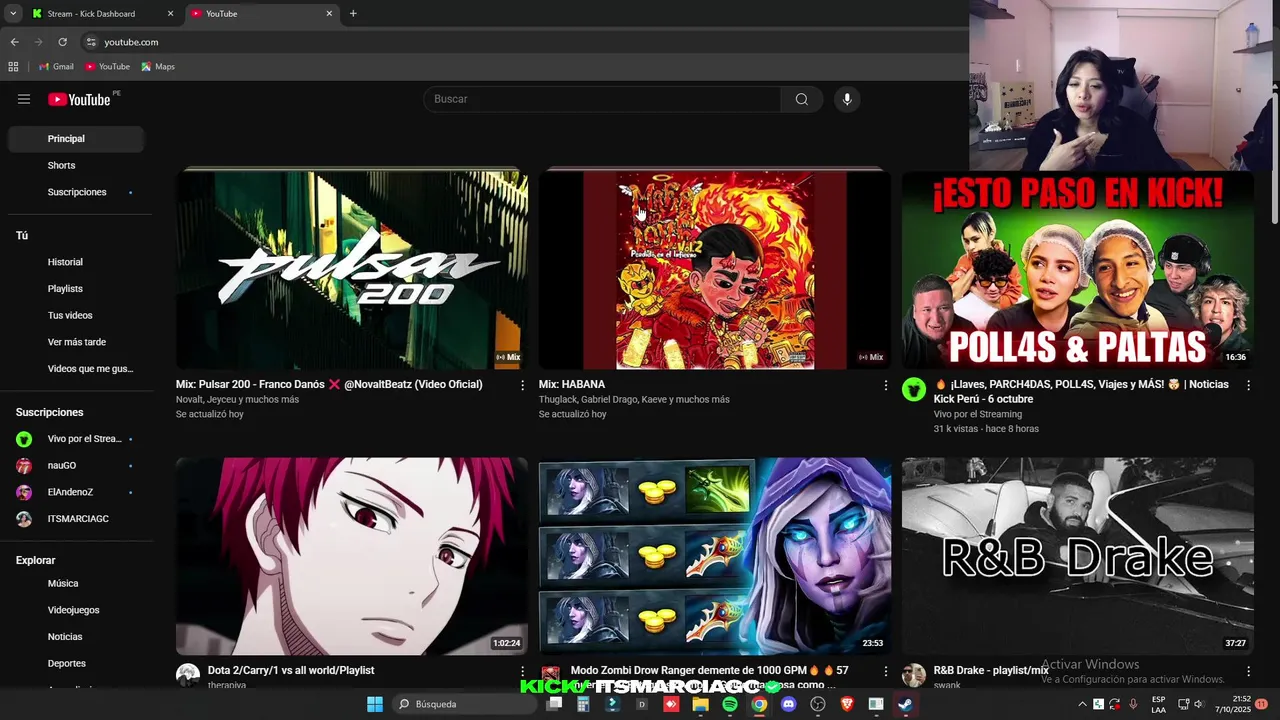This screenshot has height=720, width=1280.
Task: Open Tus videos in the sidebar
Action: click(x=76, y=315)
